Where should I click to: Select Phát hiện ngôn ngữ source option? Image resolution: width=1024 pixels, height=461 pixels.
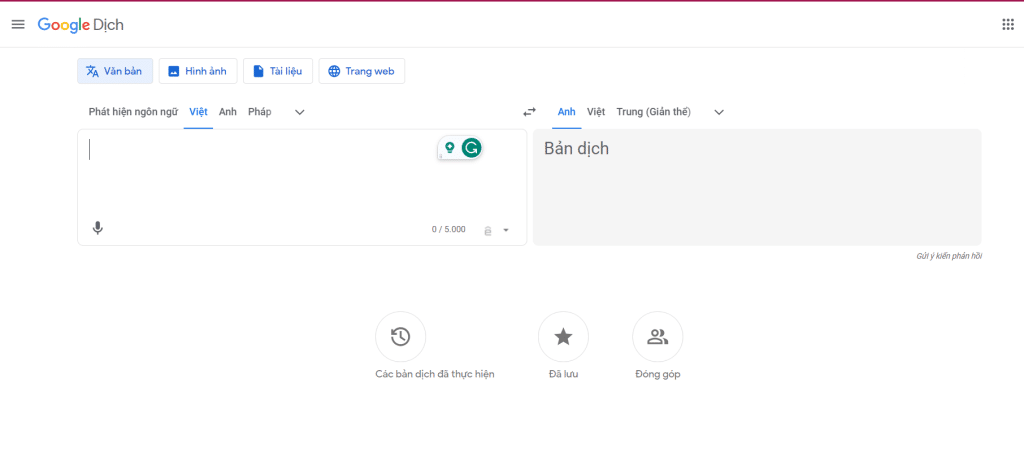click(x=133, y=112)
